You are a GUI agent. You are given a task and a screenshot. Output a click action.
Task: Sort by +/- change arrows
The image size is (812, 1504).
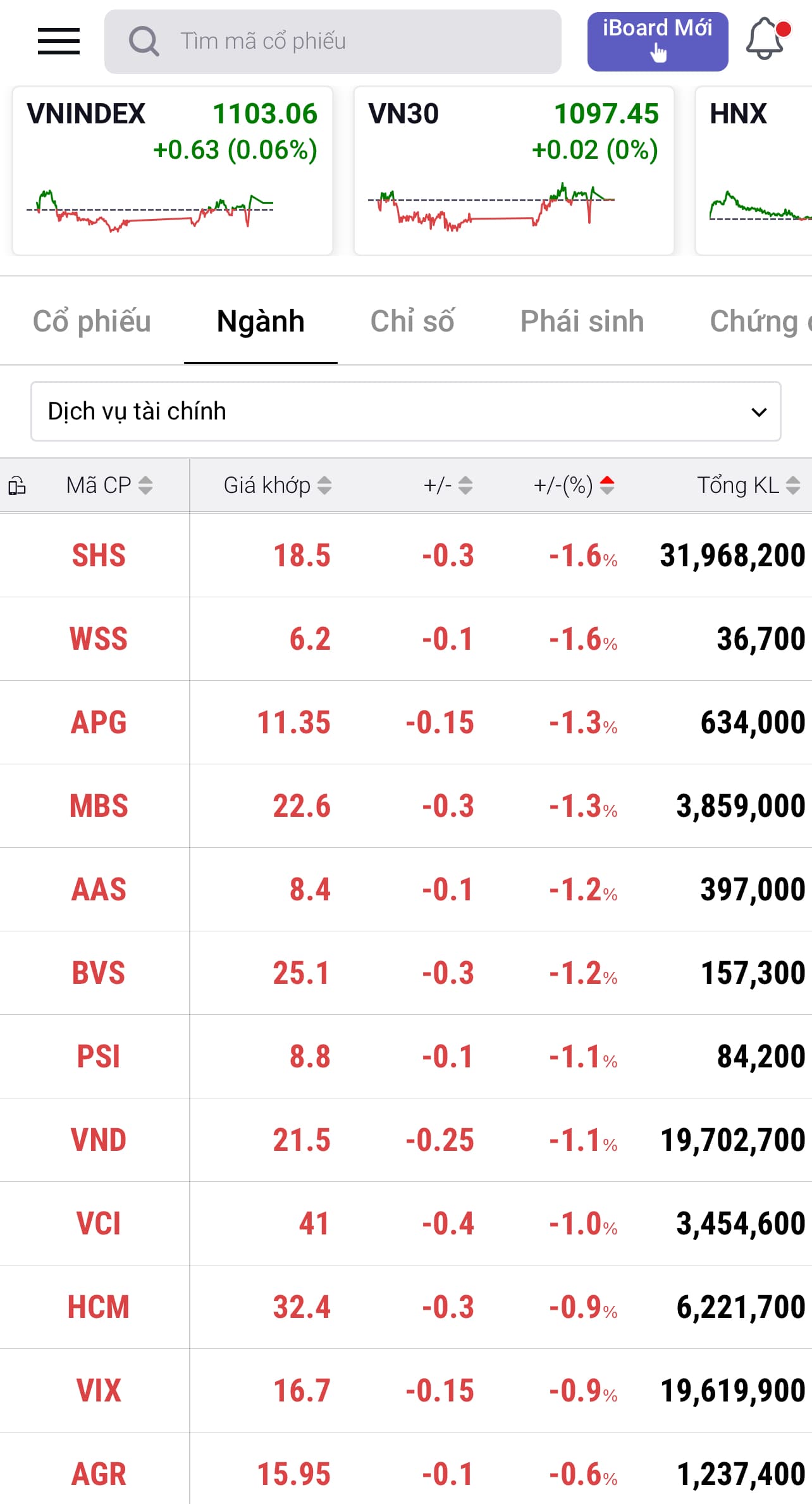click(x=465, y=485)
